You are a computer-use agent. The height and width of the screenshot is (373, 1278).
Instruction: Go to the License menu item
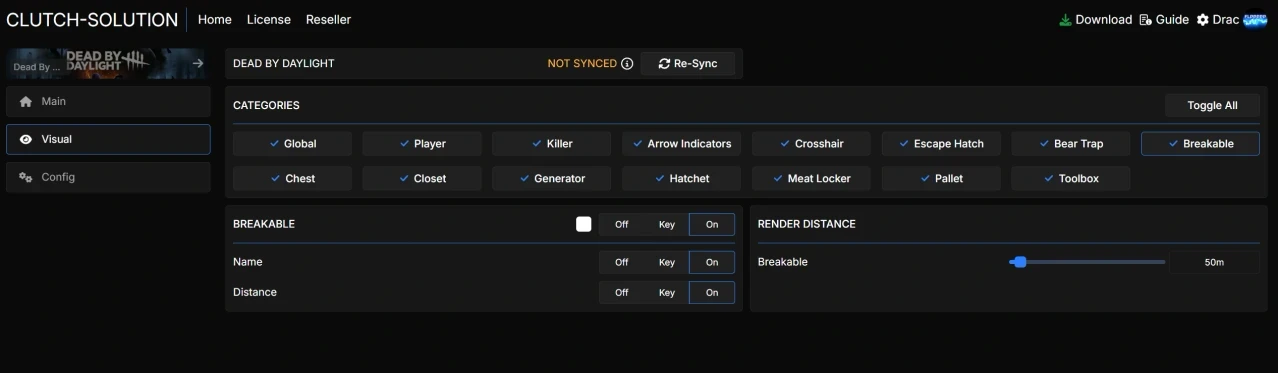[x=269, y=20]
